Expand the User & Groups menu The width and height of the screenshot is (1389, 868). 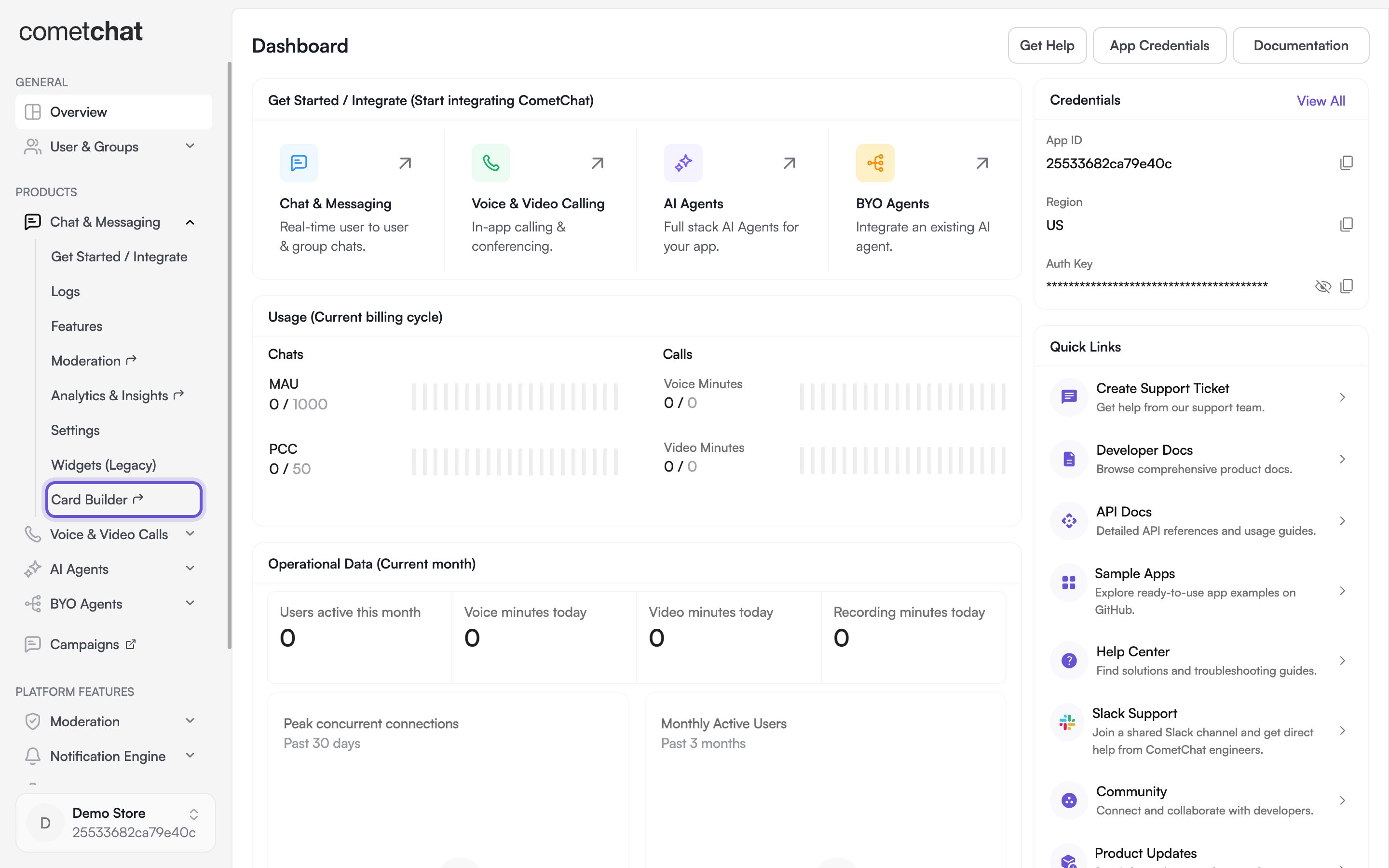pos(190,147)
